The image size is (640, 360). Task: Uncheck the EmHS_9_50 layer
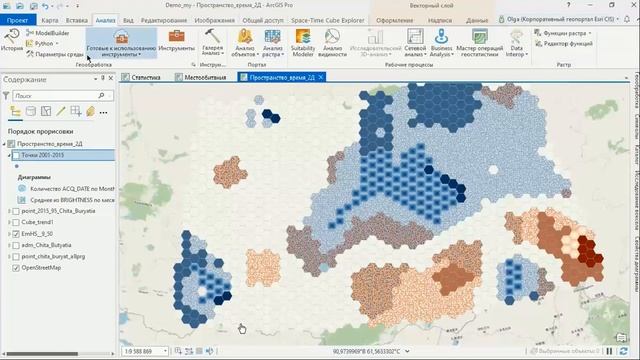(x=16, y=234)
